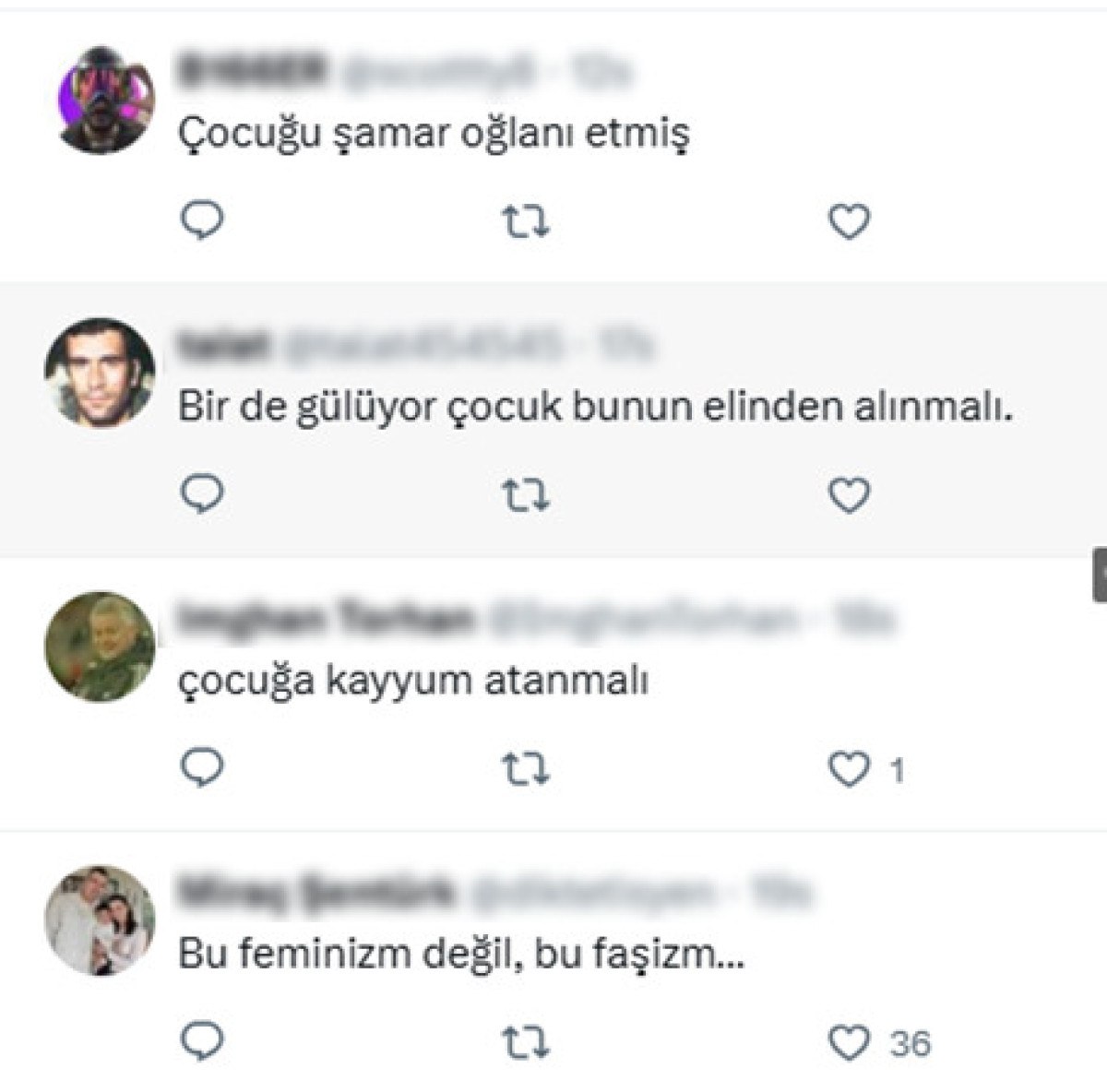Viewport: 1107px width, 1092px height.
Task: Retweet the "Çocuğu şamar oğlanı etmiş" tweet
Action: pyautogui.click(x=526, y=221)
